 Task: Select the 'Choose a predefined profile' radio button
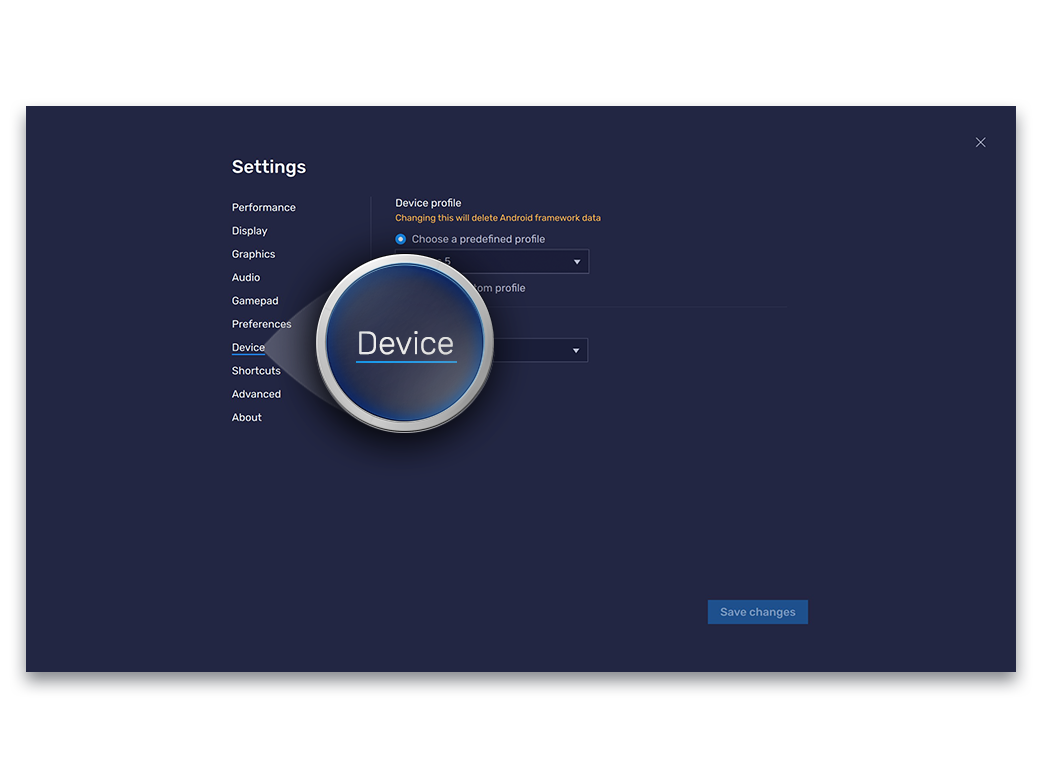401,239
